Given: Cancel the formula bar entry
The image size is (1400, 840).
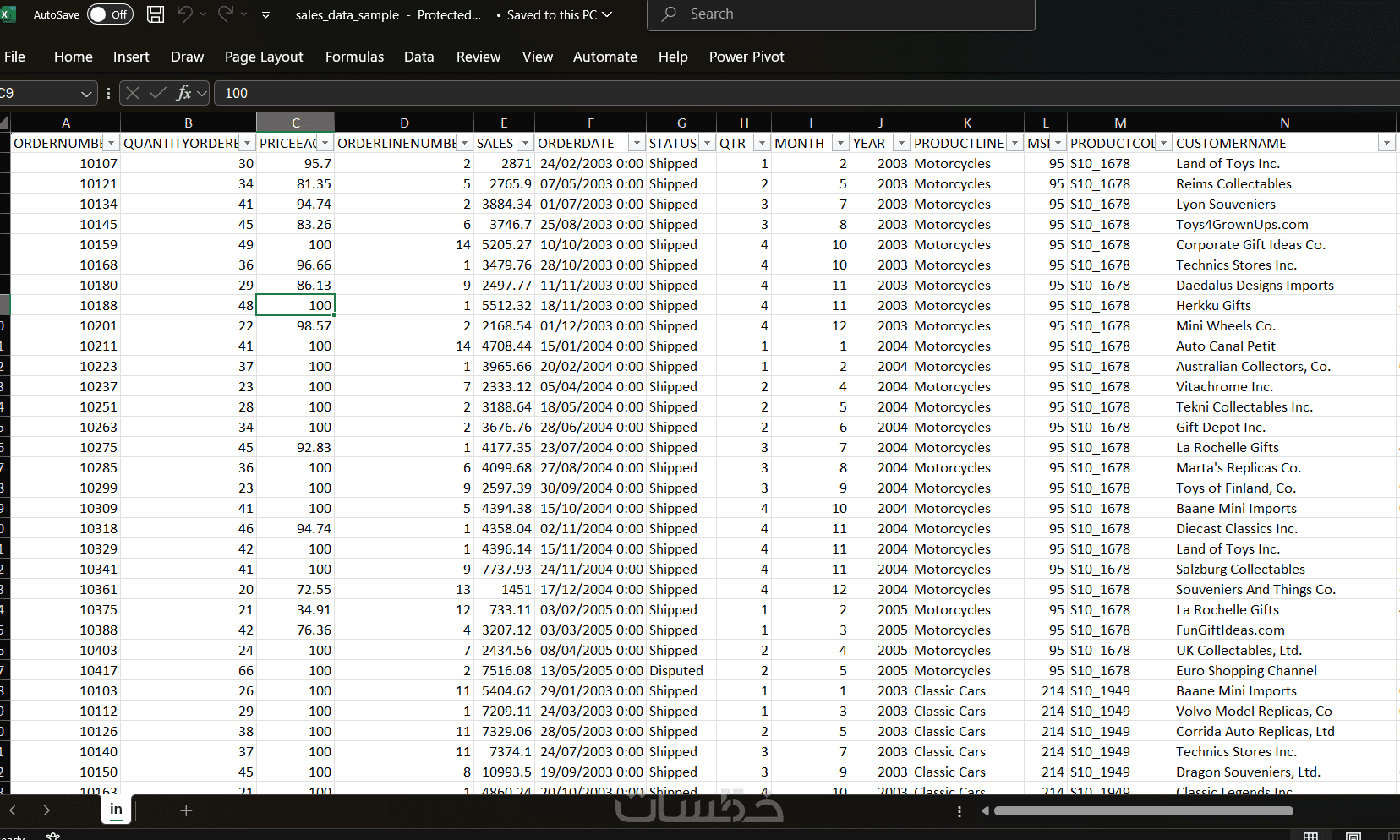Looking at the screenshot, I should click(x=133, y=93).
